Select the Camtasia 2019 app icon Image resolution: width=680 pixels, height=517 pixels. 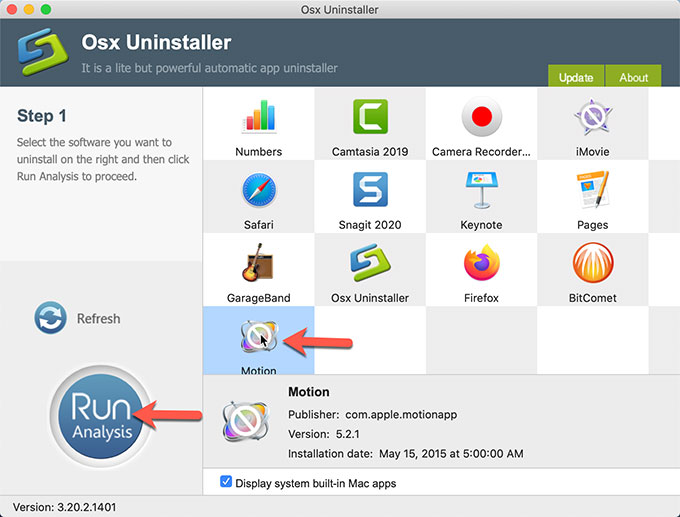pos(370,116)
